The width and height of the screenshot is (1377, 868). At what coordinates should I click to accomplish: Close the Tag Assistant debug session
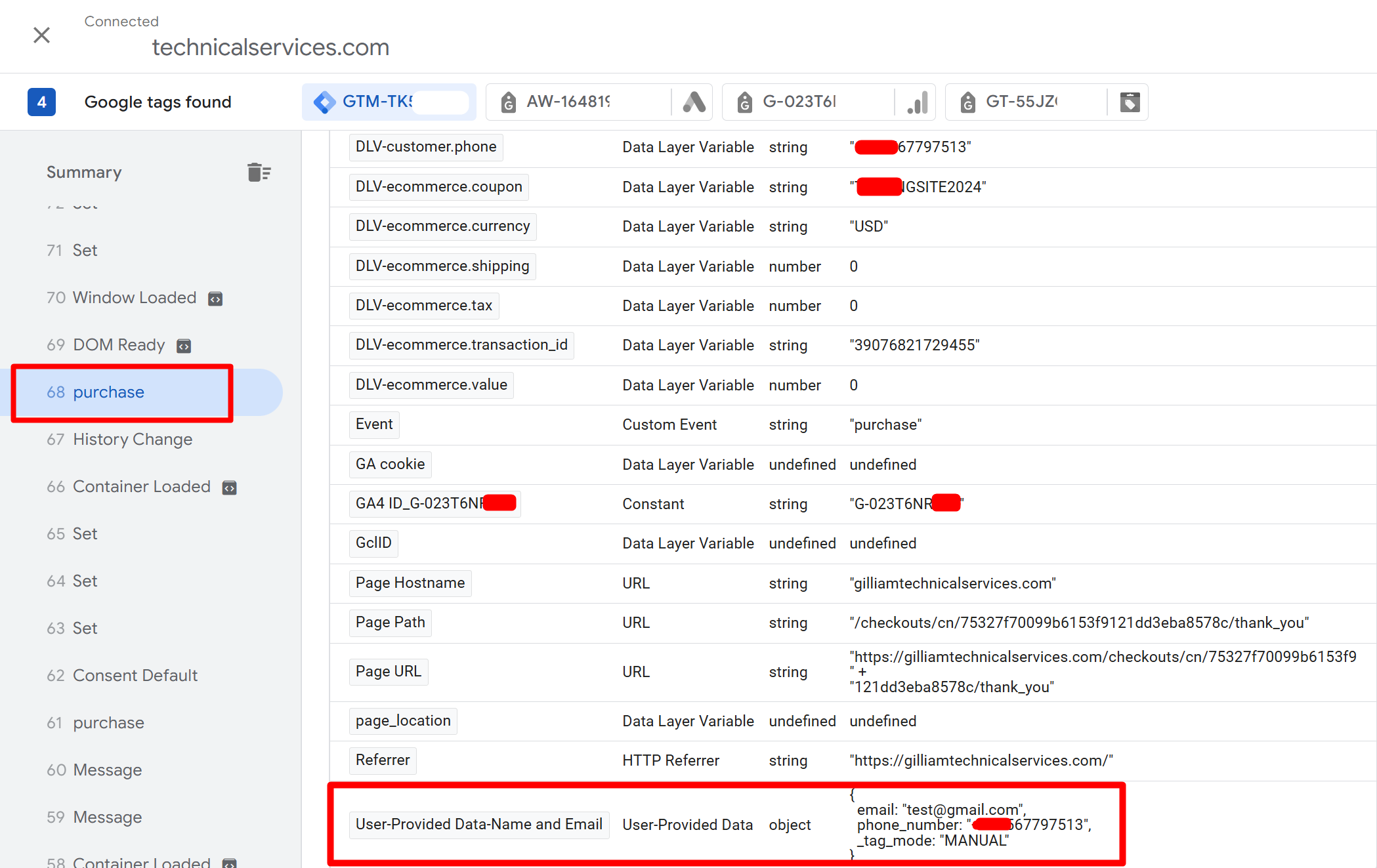[x=41, y=35]
